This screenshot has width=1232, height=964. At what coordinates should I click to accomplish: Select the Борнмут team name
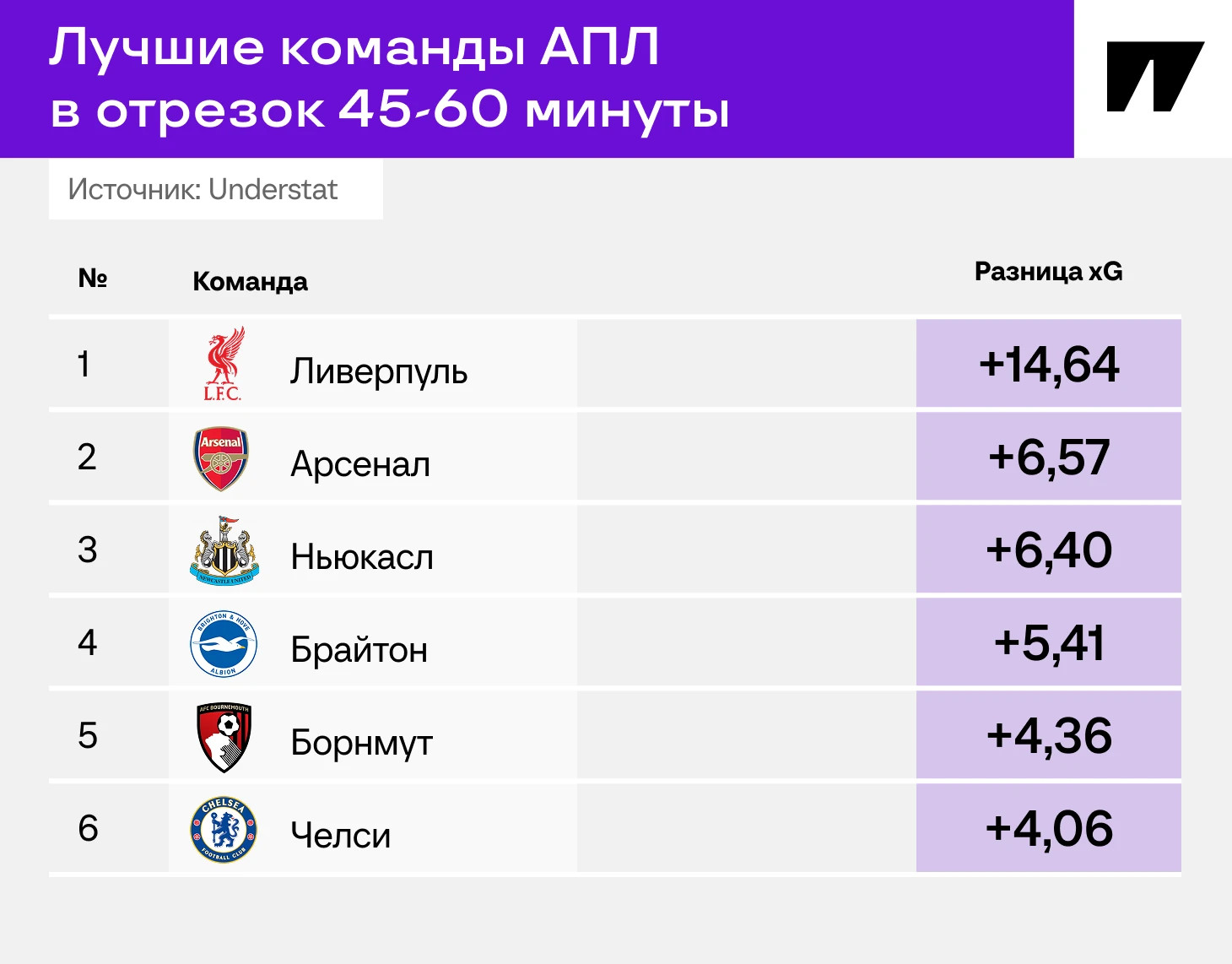coord(361,743)
